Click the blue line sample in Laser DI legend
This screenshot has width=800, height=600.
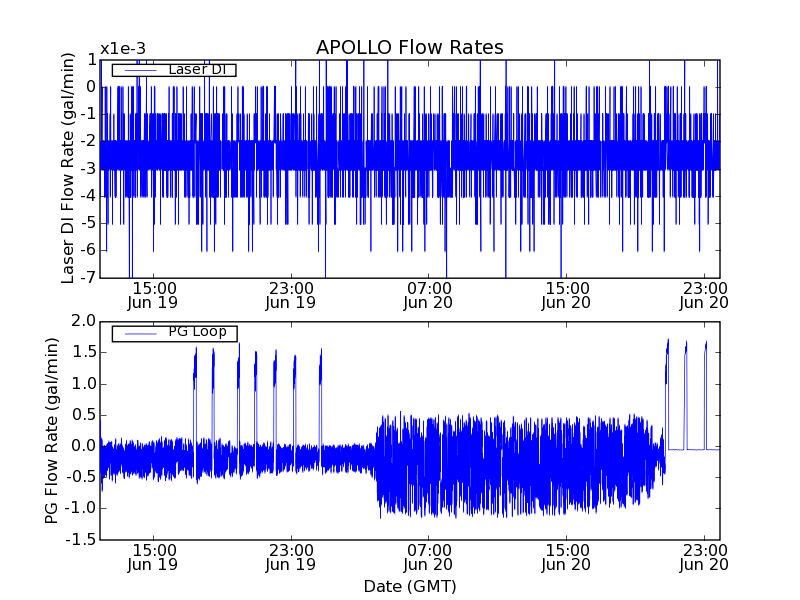tap(140, 70)
